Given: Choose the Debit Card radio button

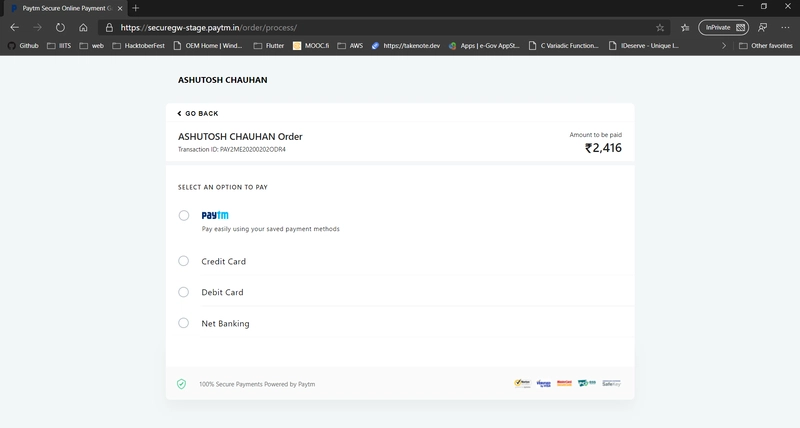Looking at the screenshot, I should point(184,292).
